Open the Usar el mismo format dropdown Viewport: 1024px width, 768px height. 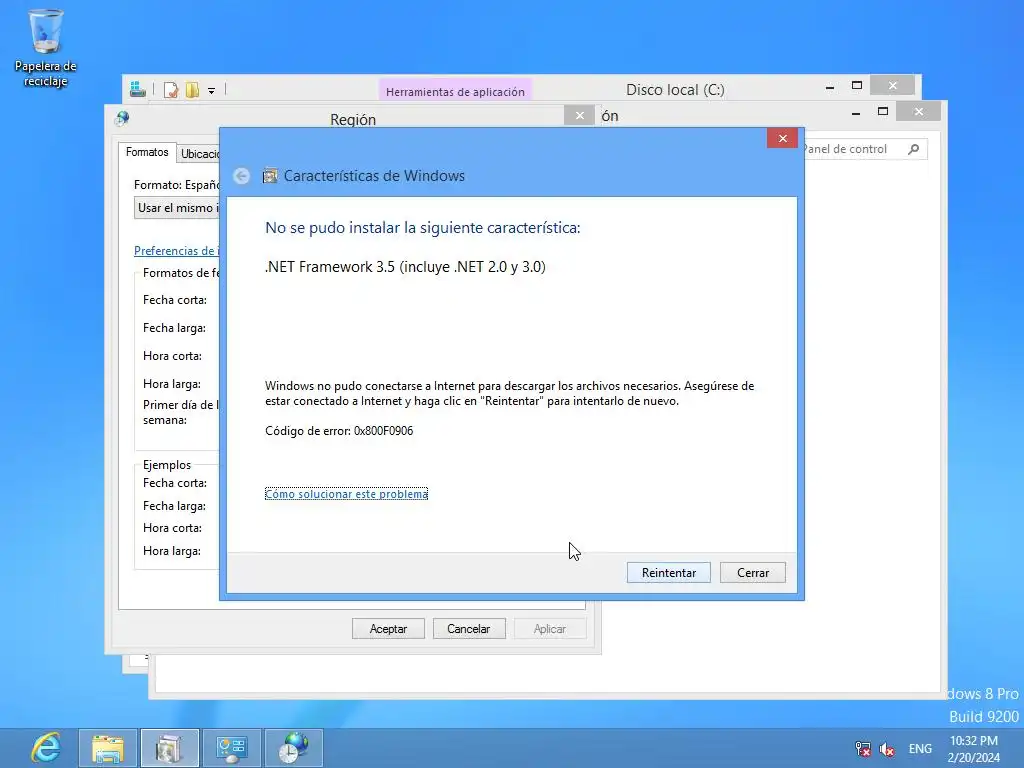(x=177, y=208)
